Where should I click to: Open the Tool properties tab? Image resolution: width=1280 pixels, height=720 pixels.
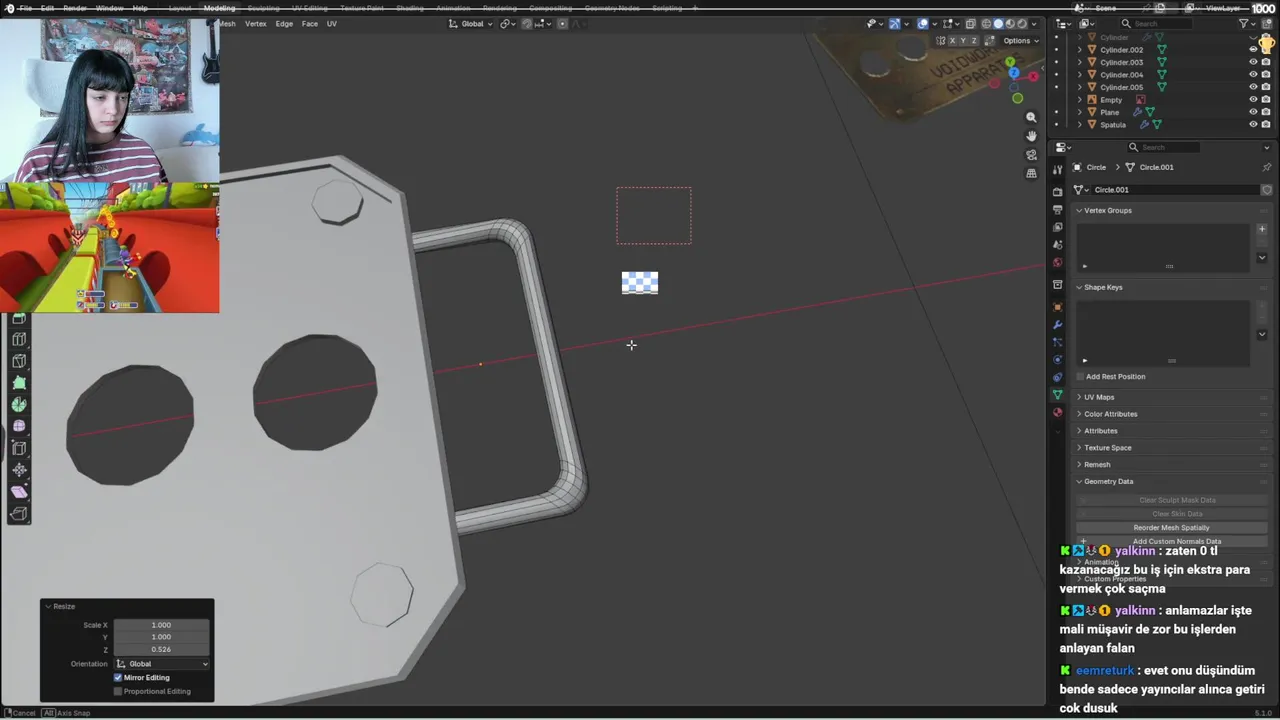click(1057, 170)
